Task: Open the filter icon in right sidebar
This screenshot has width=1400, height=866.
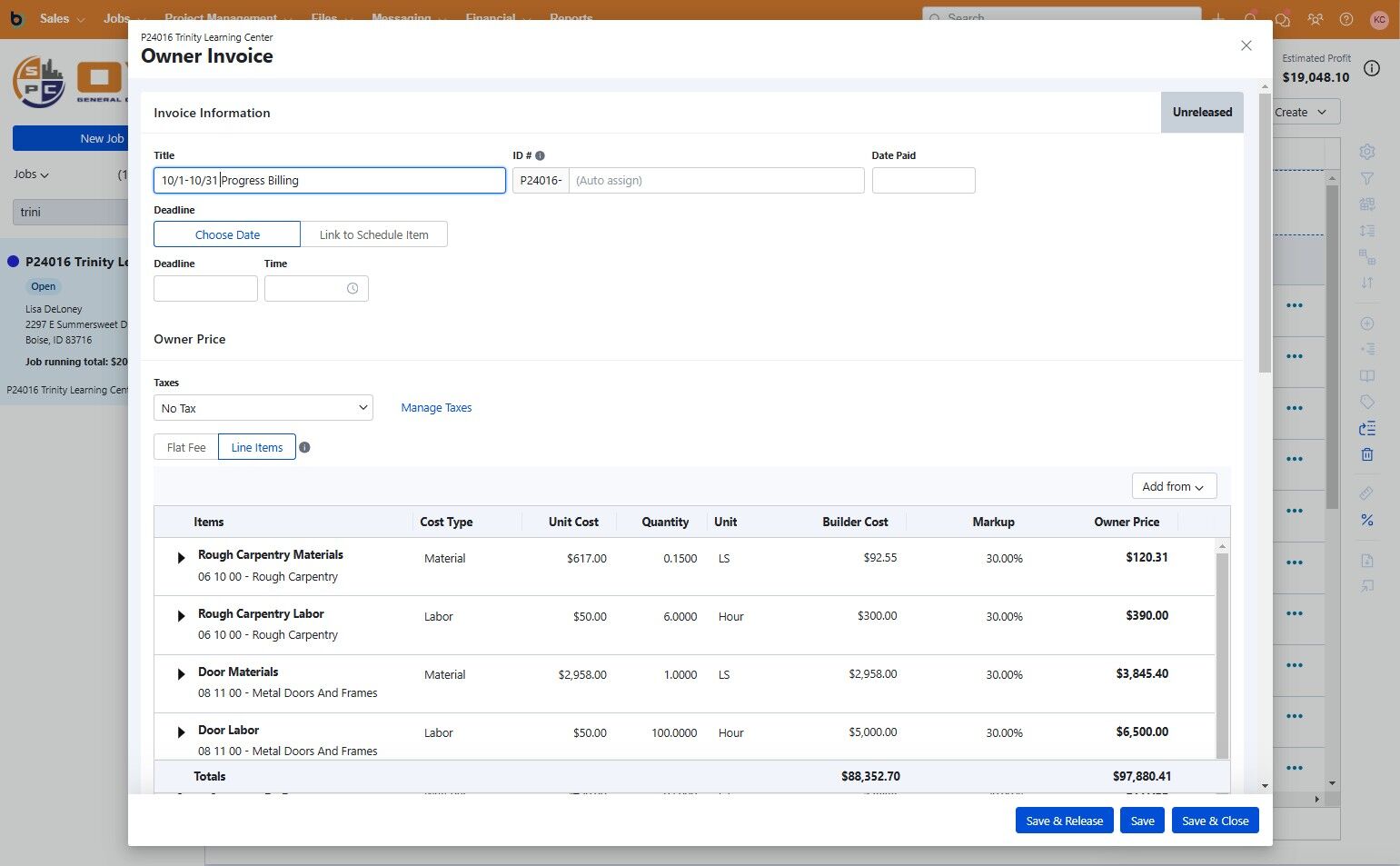Action: (x=1366, y=178)
